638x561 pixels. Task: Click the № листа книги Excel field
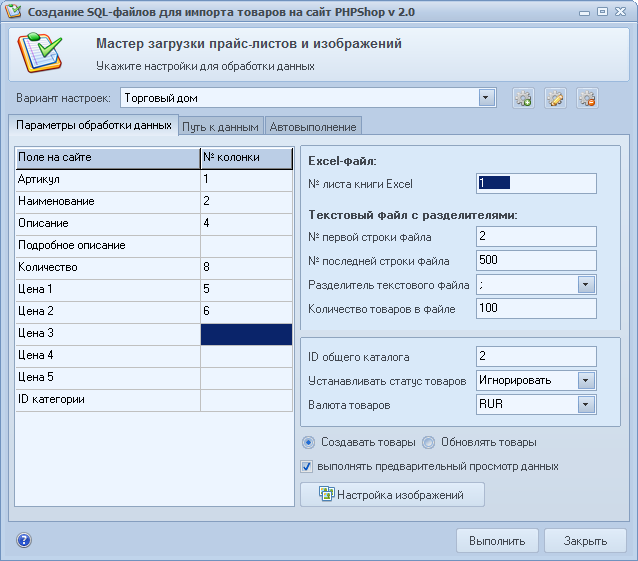point(536,183)
